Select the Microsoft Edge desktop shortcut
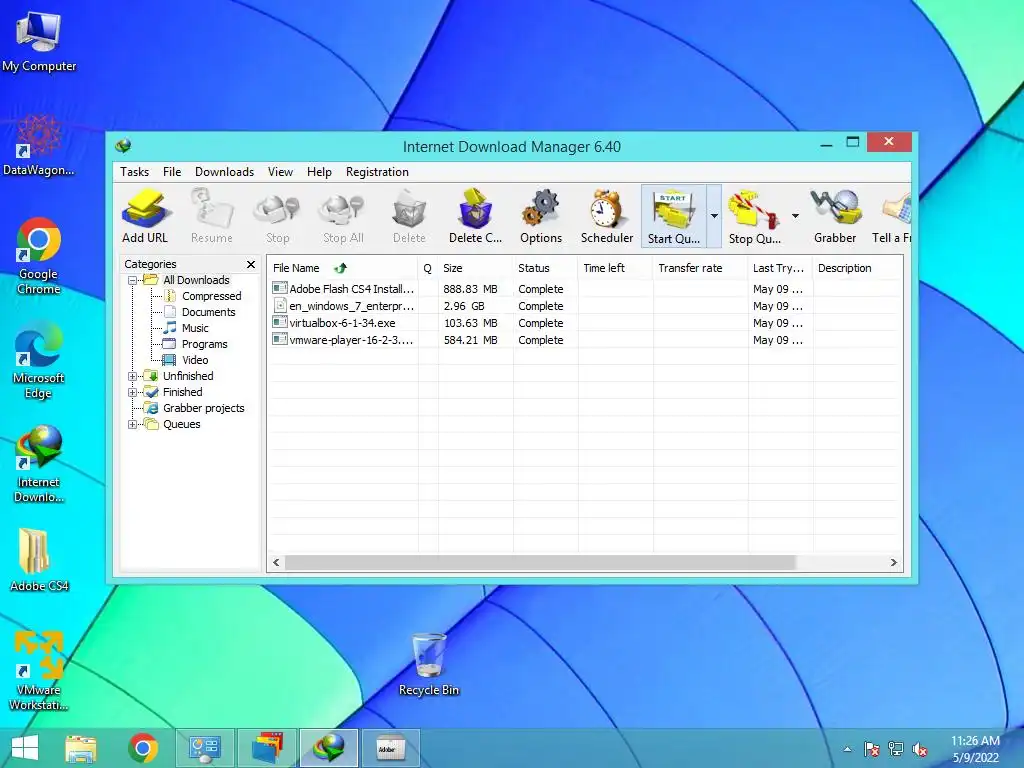 39,360
